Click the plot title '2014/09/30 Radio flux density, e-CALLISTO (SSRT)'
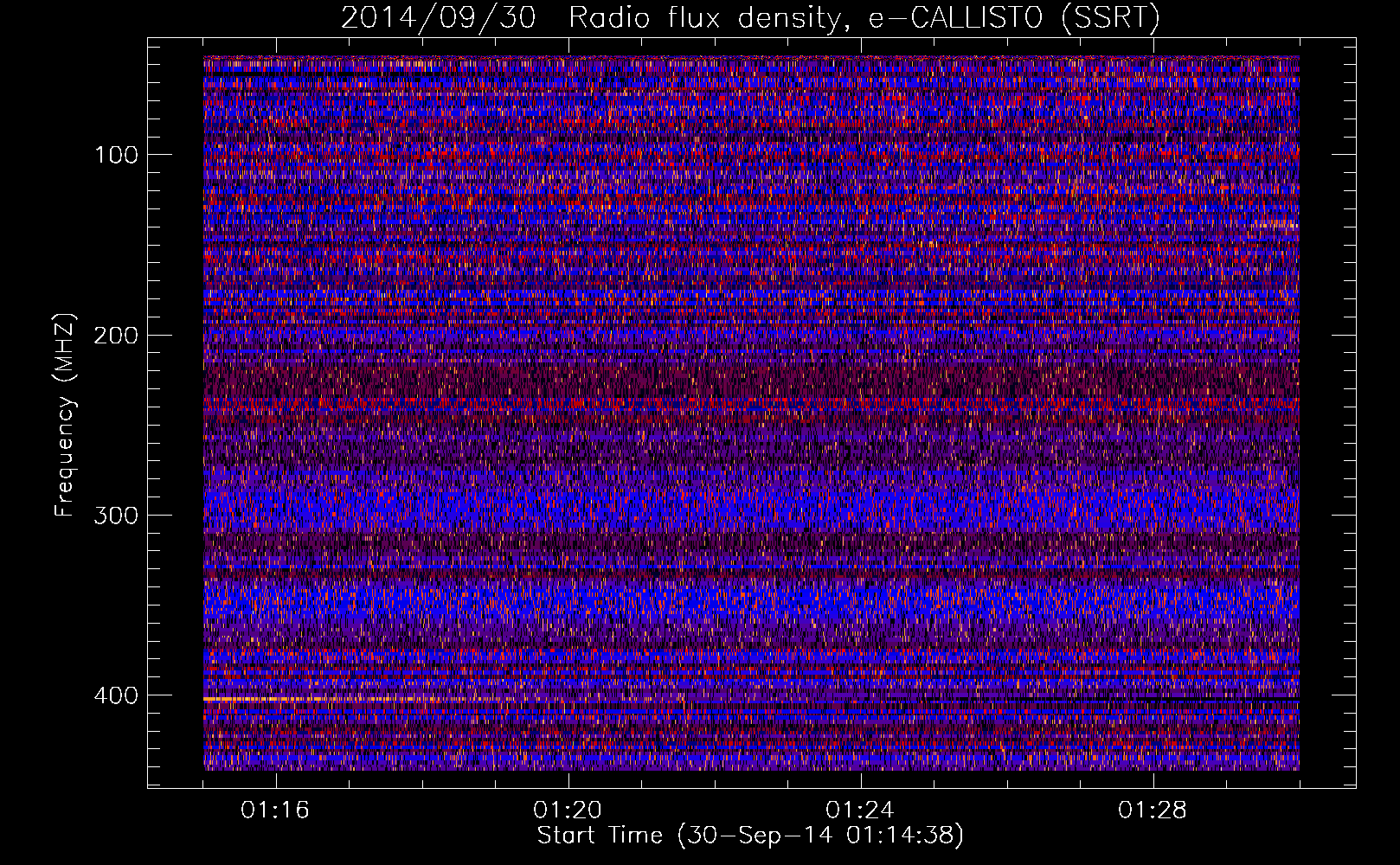Image resolution: width=1400 pixels, height=865 pixels. pos(750,17)
